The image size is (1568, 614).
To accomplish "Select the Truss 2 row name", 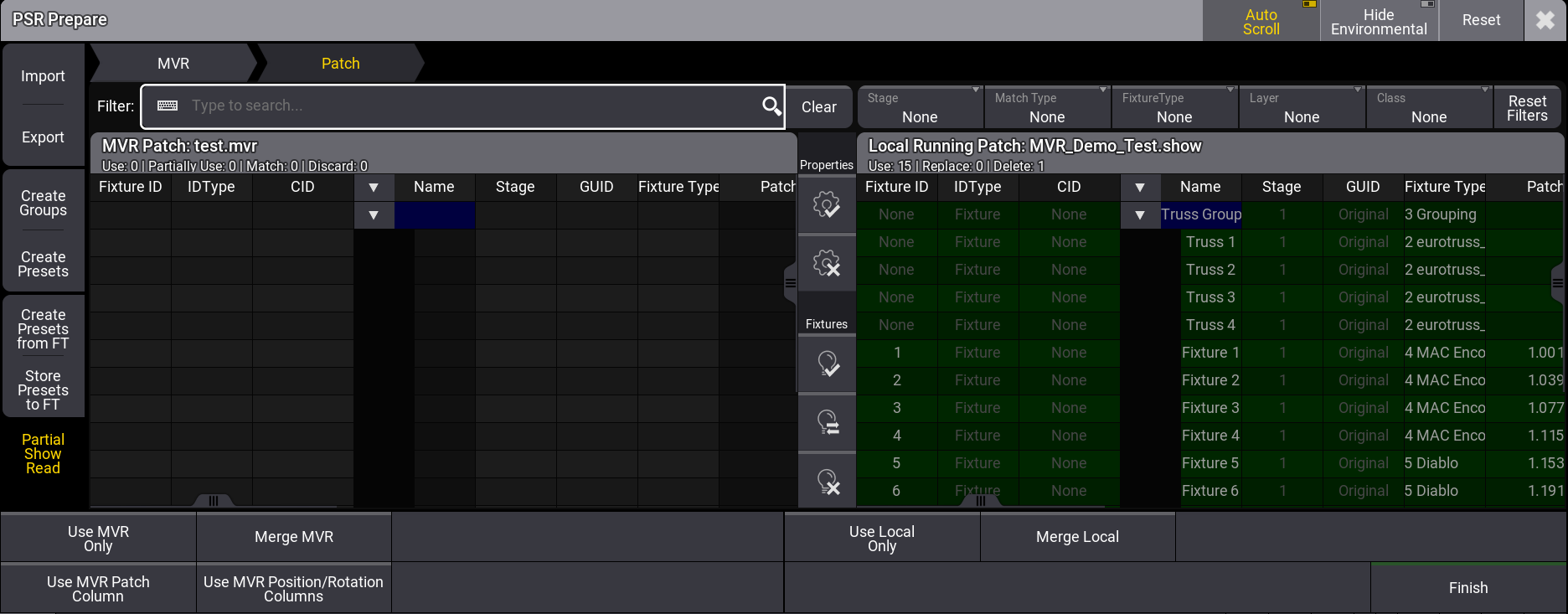I will click(1210, 271).
